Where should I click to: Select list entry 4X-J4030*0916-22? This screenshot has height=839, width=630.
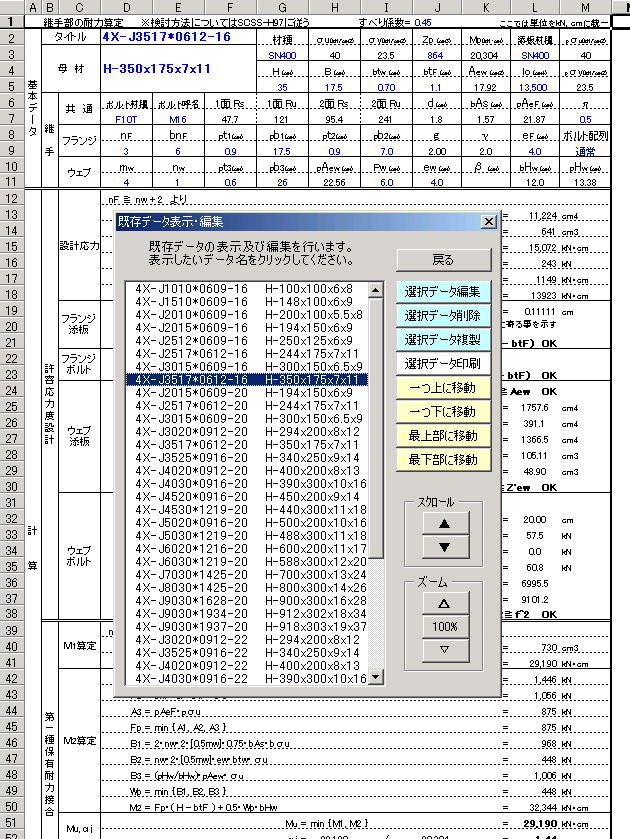(247, 678)
